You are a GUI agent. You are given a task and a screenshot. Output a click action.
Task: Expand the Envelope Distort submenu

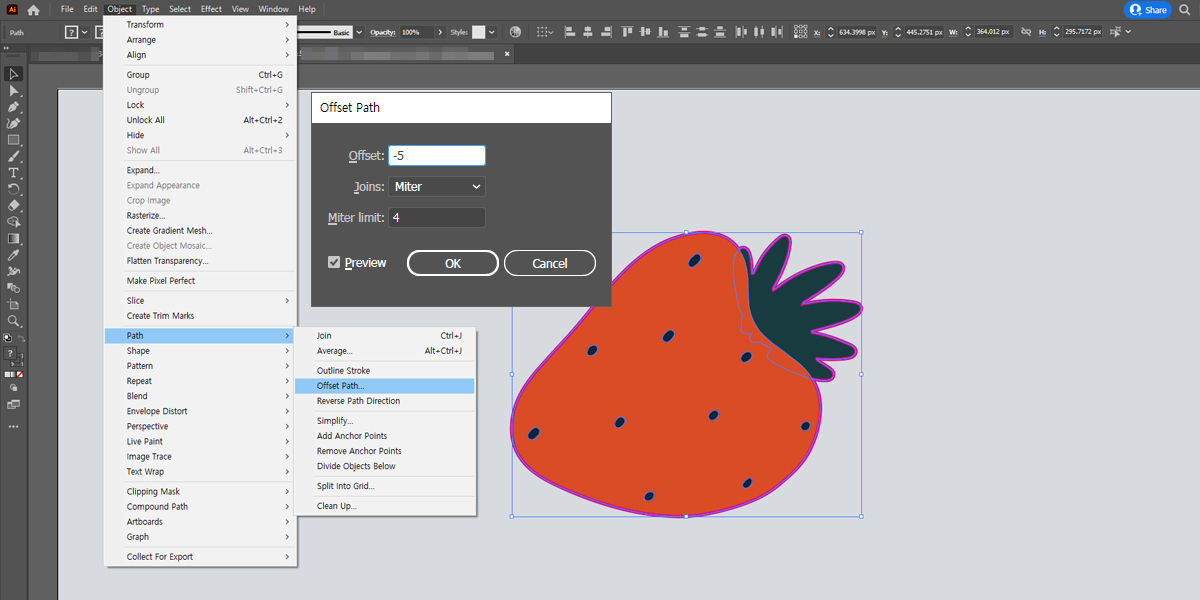tap(200, 411)
